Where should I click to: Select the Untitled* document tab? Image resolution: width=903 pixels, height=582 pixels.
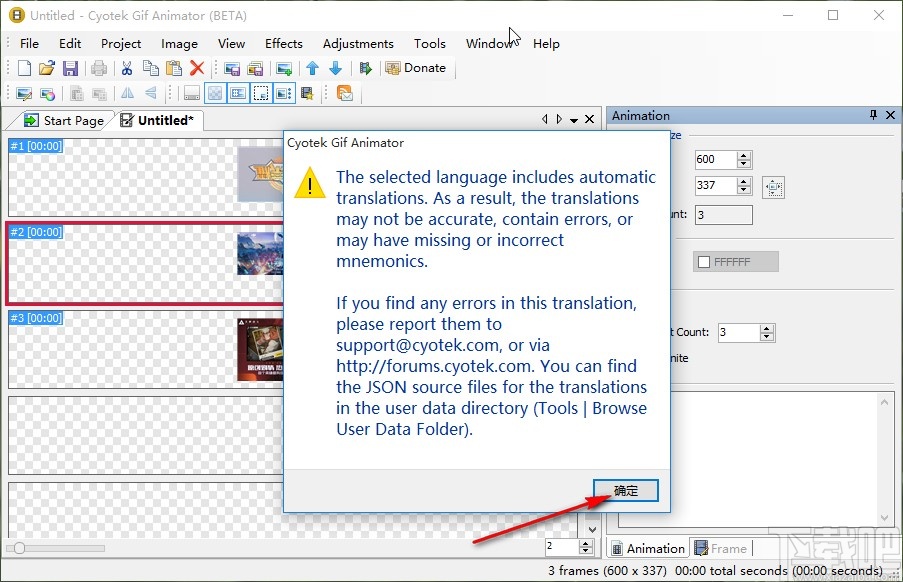tap(157, 120)
